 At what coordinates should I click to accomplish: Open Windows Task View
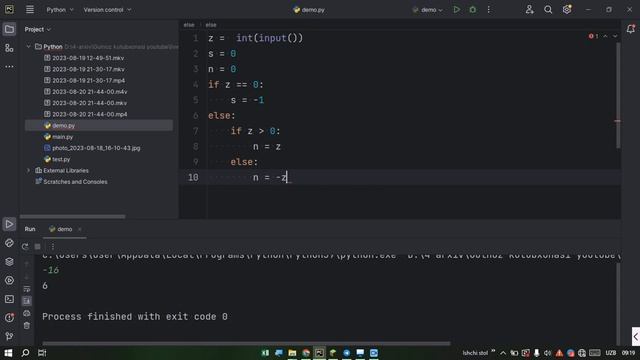coord(42,353)
